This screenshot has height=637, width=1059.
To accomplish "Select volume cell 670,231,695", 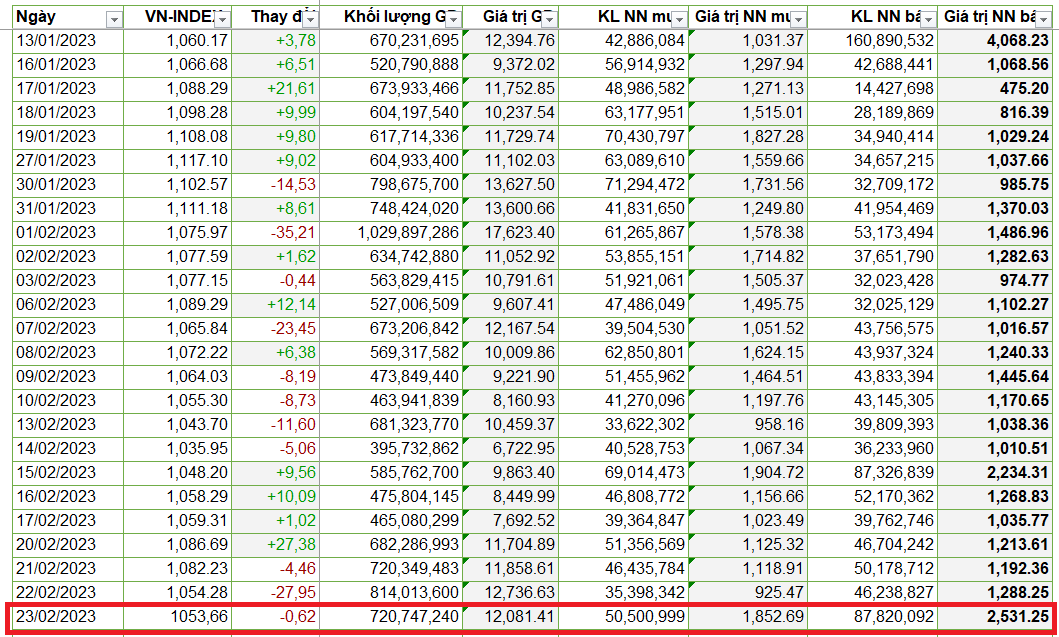I will (391, 41).
